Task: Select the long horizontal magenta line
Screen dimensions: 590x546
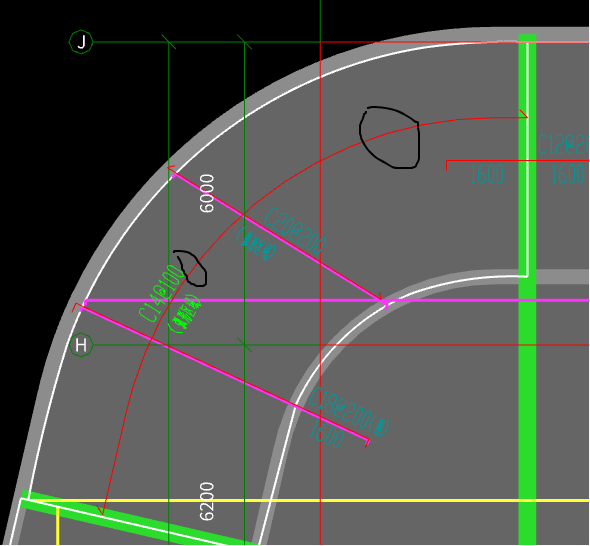Action: click(336, 300)
